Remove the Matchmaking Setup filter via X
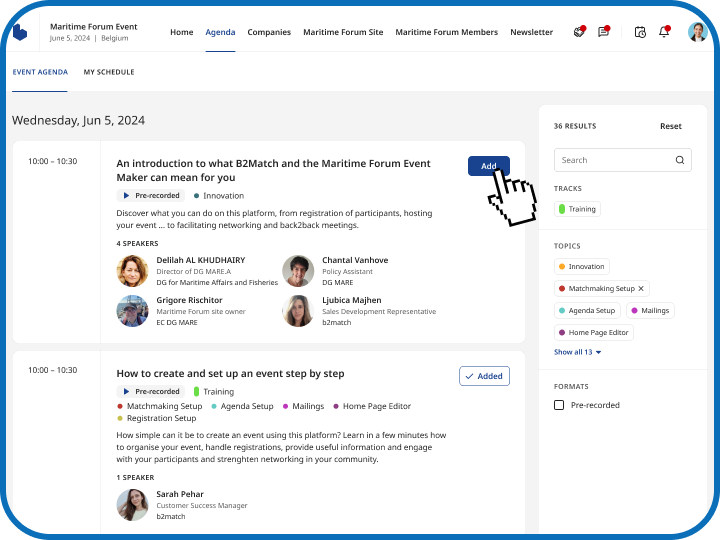Viewport: 720px width, 540px height. (x=641, y=288)
